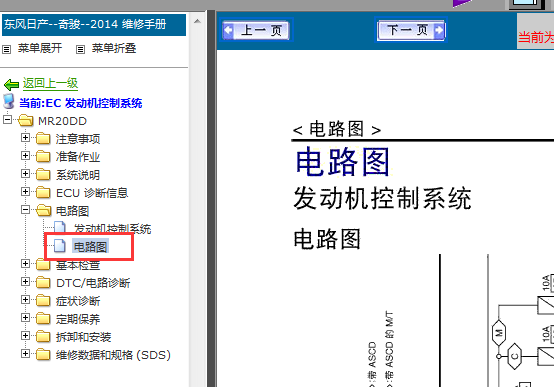Click the 定期保养 folder icon
Viewport: 554px width, 387px height.
(43, 319)
